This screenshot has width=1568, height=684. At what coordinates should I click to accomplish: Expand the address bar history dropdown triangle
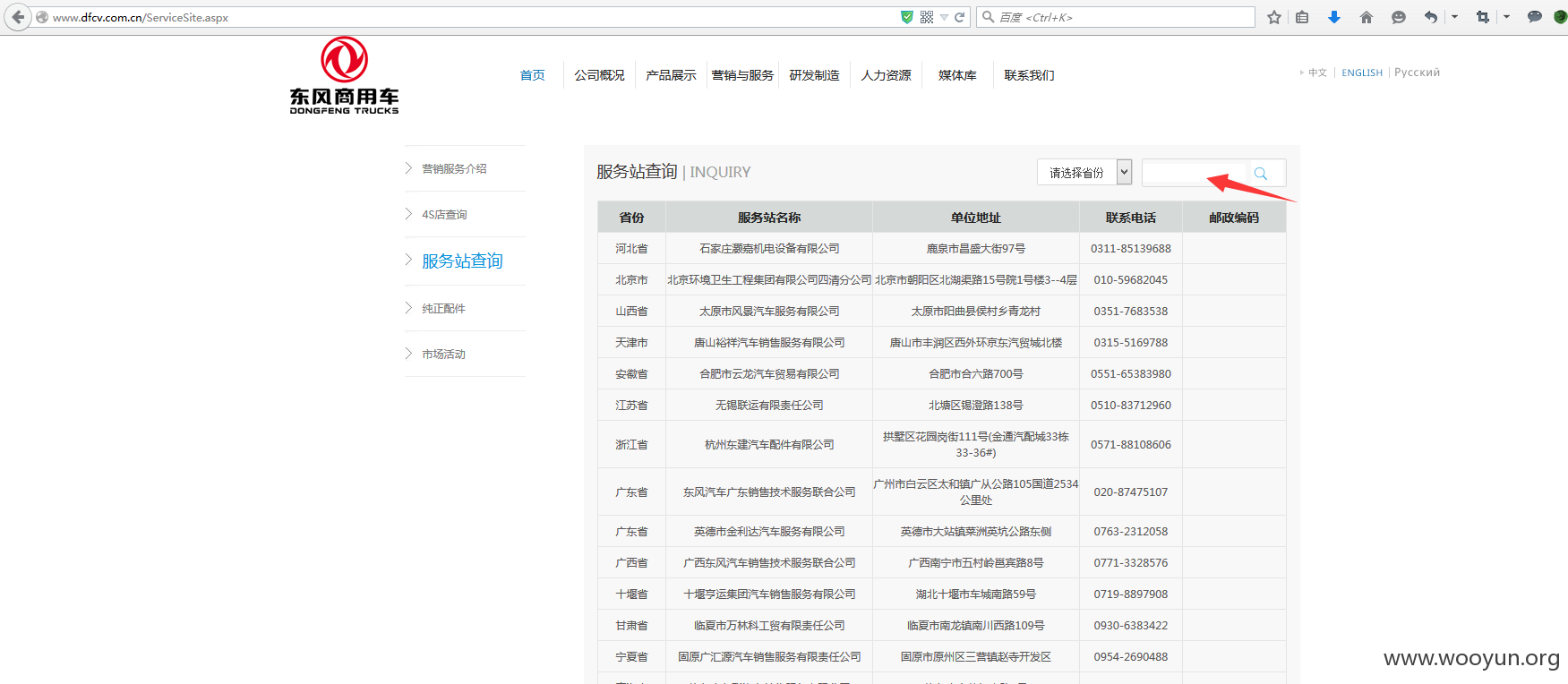(x=944, y=18)
